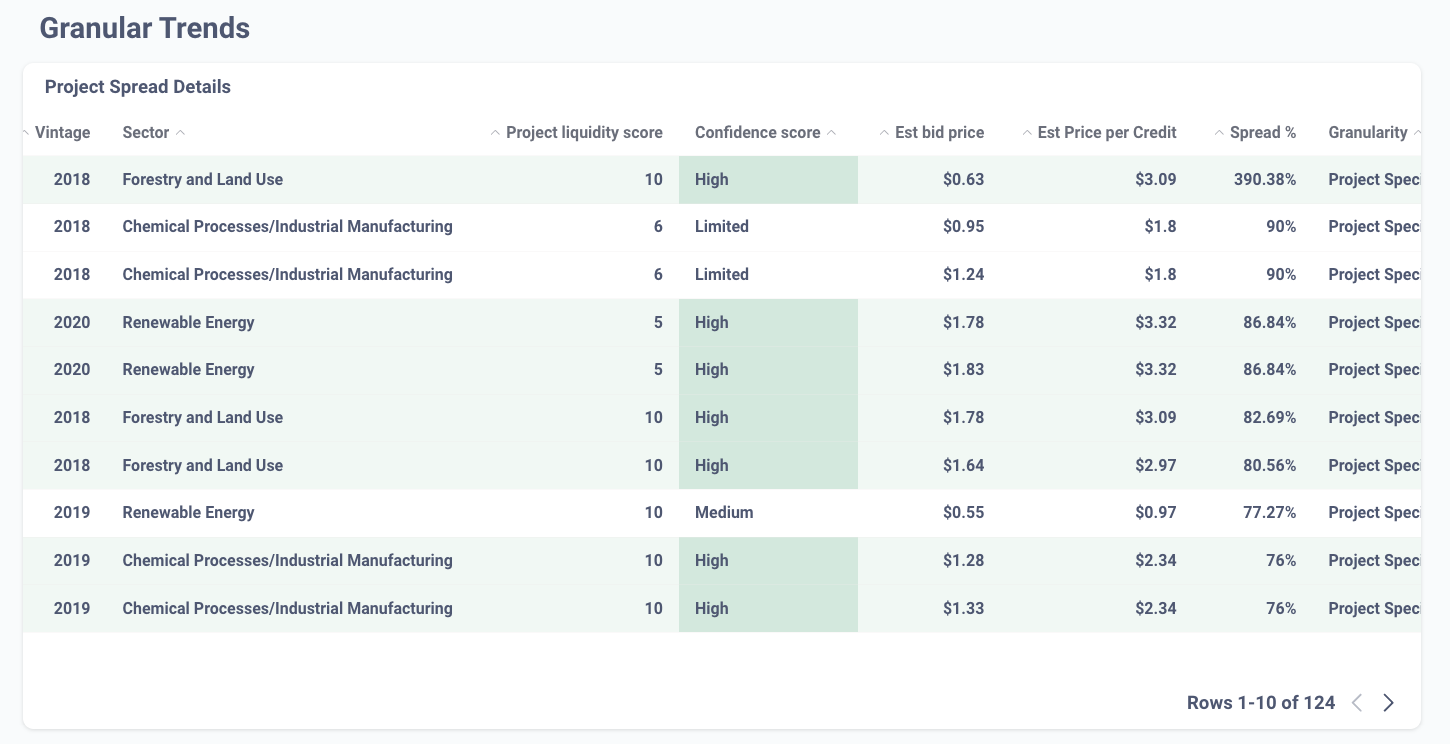Select 90% spread in the $0.95 row
1450x744 pixels.
point(1281,227)
